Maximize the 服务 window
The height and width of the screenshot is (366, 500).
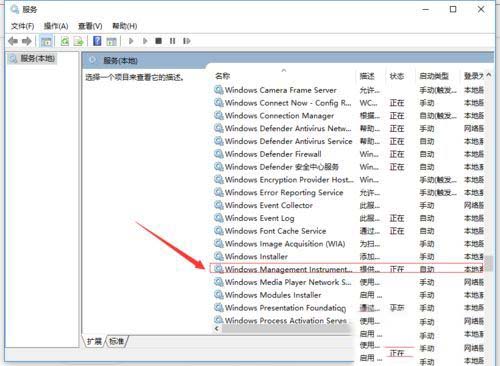(x=453, y=9)
